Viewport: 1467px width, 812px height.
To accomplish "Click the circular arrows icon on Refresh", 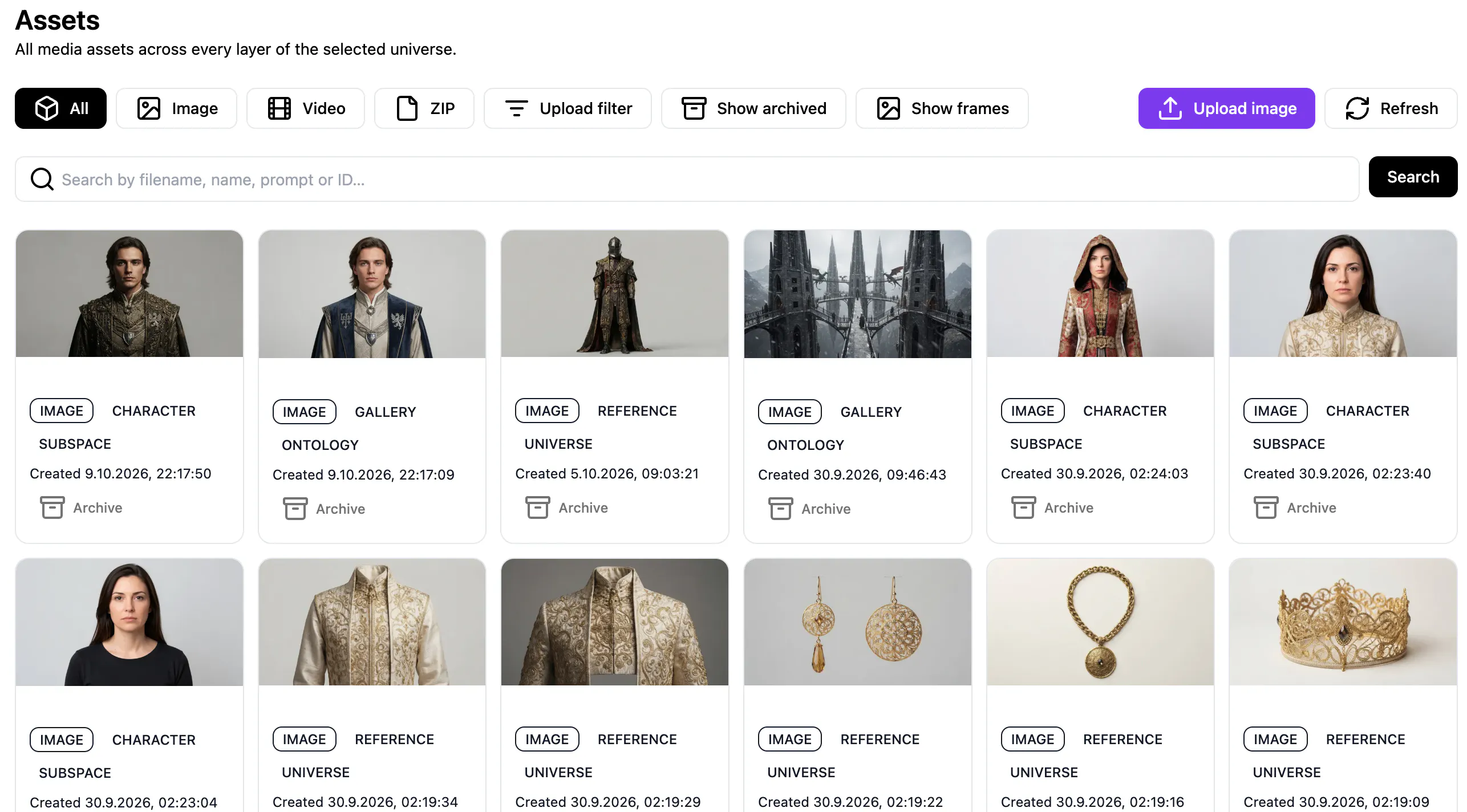I will pyautogui.click(x=1357, y=108).
